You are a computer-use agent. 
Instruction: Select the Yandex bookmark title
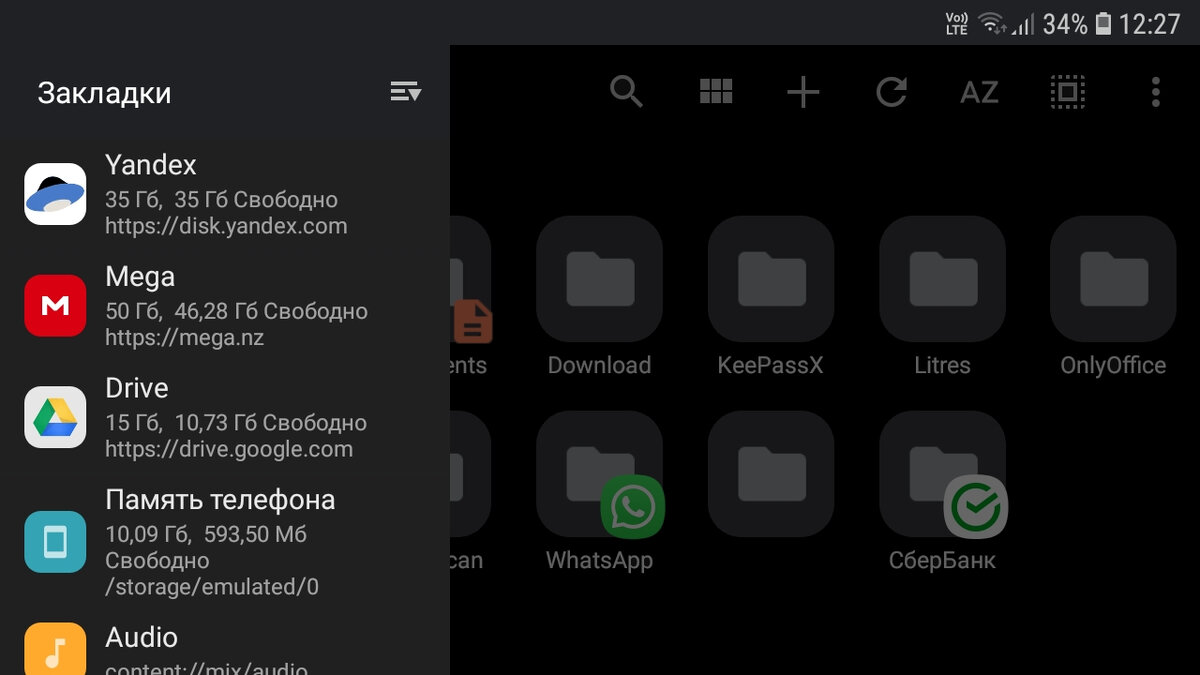(151, 165)
